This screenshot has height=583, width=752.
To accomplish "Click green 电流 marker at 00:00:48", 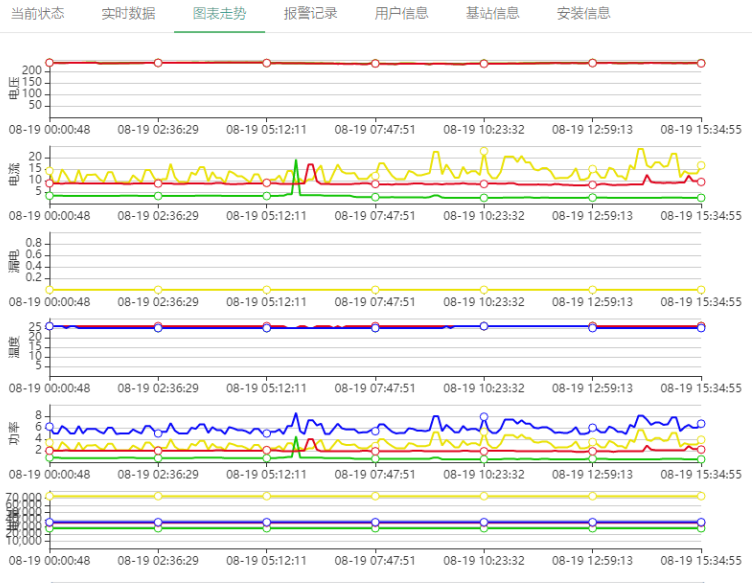I will (x=49, y=195).
